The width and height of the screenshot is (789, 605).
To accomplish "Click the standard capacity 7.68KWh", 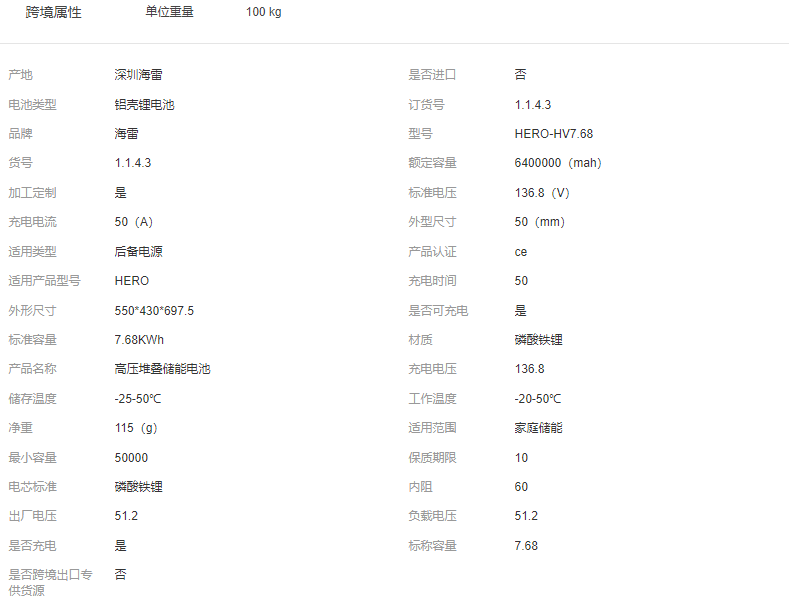I will (140, 340).
